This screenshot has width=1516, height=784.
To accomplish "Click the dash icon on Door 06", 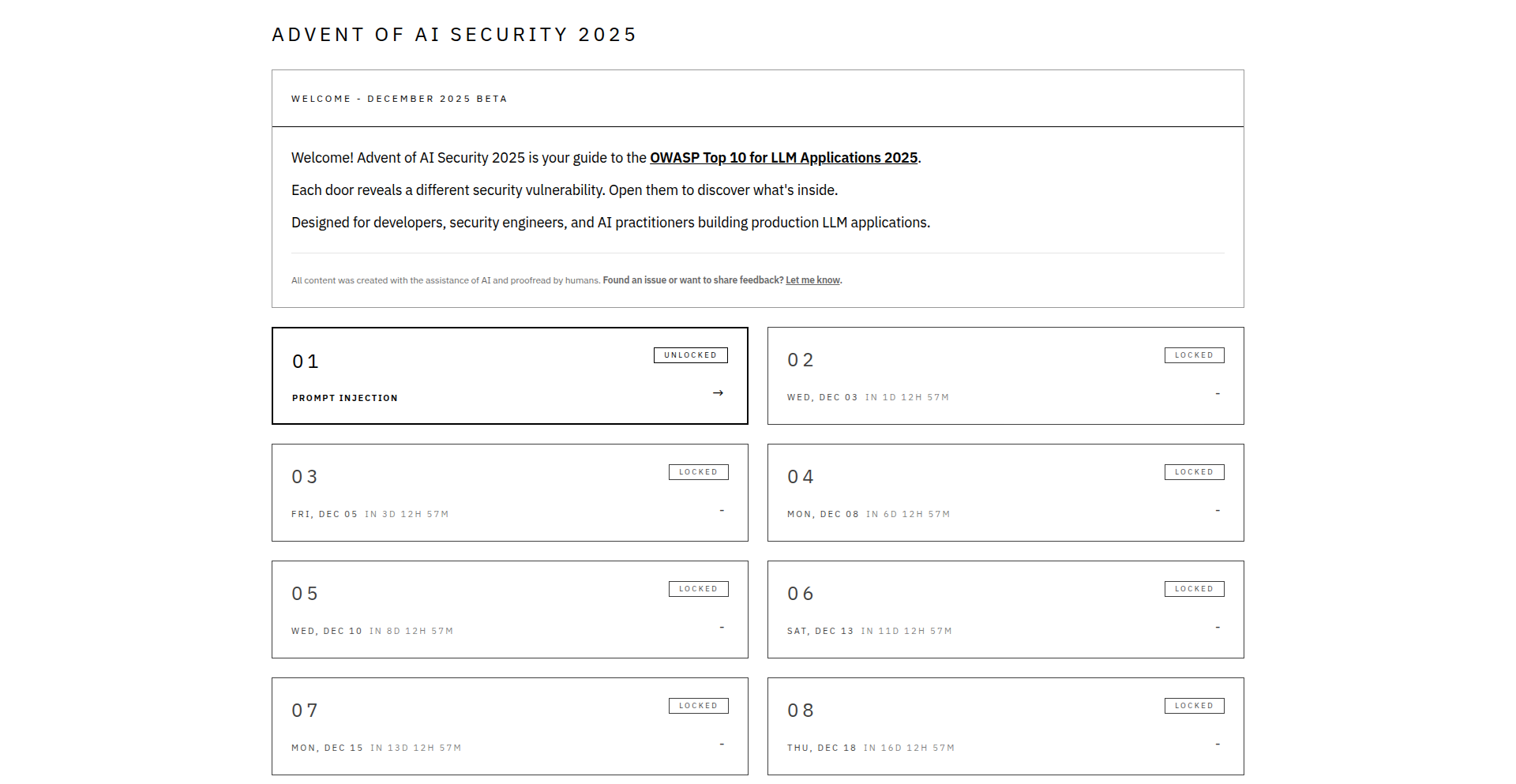I will 1217,628.
